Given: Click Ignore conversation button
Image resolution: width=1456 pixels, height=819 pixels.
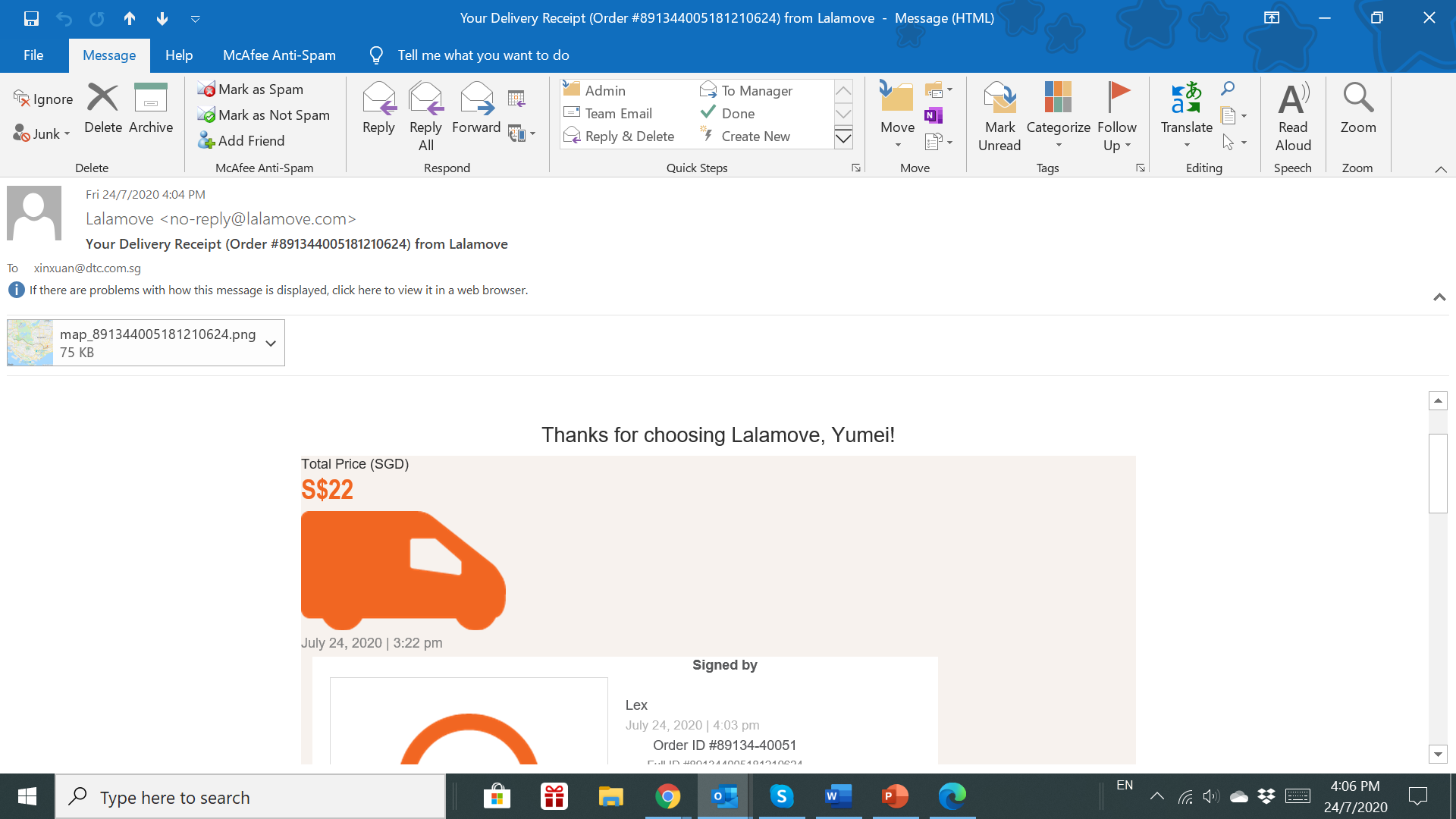Looking at the screenshot, I should point(43,99).
